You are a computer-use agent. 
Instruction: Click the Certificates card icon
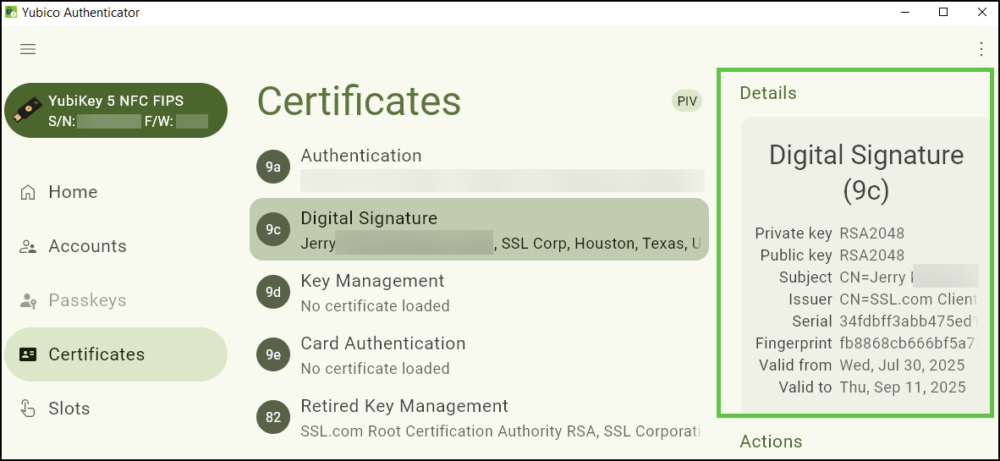point(28,354)
